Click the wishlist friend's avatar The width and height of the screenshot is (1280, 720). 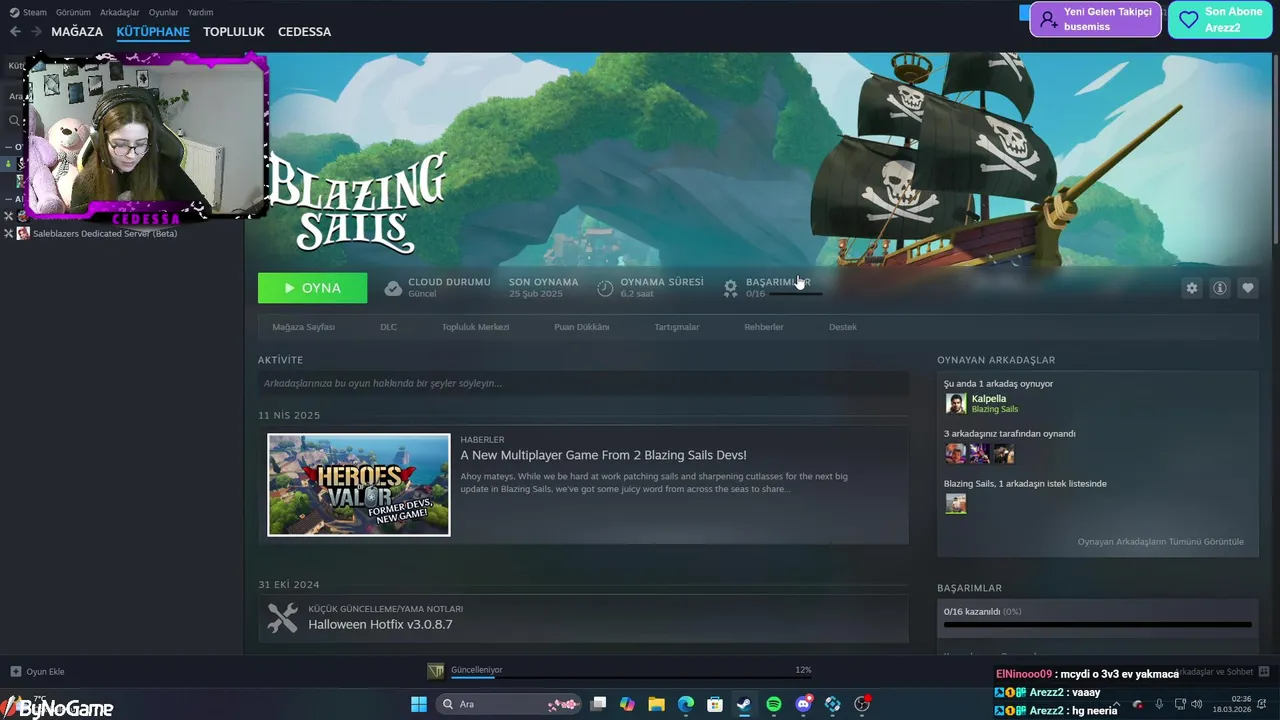tap(956, 503)
